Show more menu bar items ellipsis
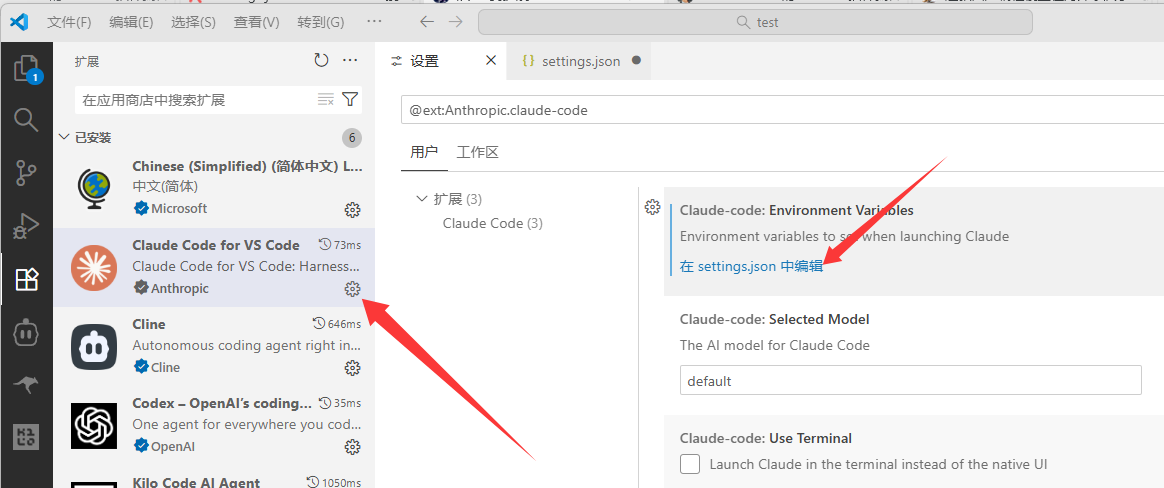1164x488 pixels. [375, 22]
